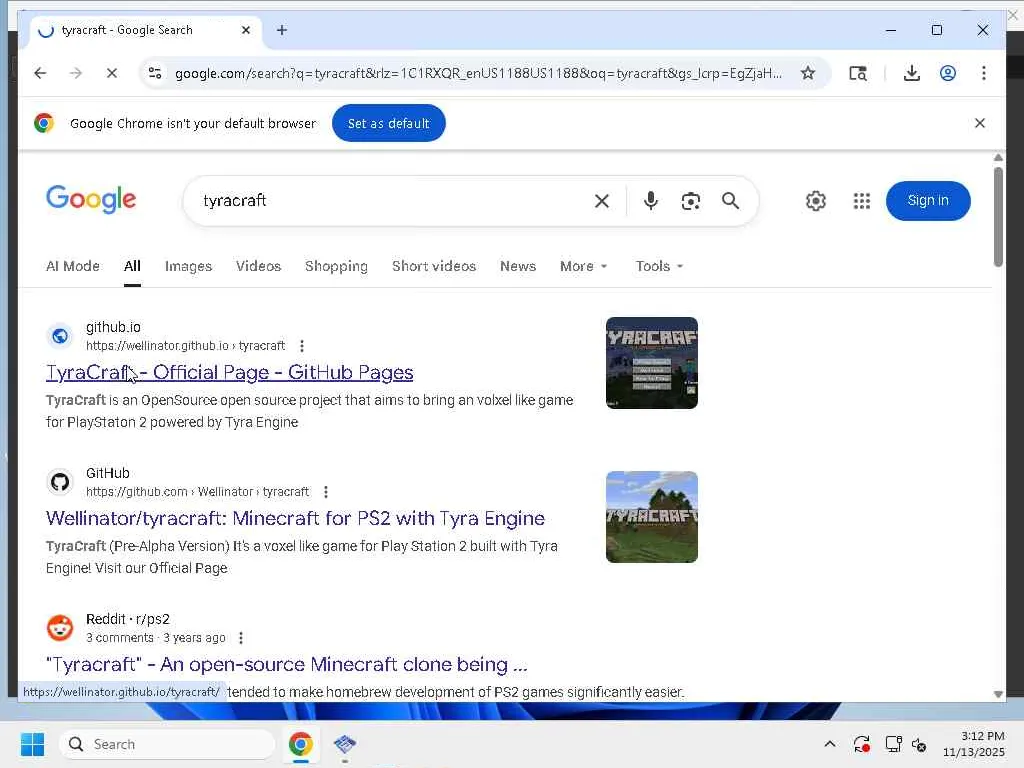Submit search with magnifying glass icon
This screenshot has height=768, width=1024.
click(x=730, y=200)
